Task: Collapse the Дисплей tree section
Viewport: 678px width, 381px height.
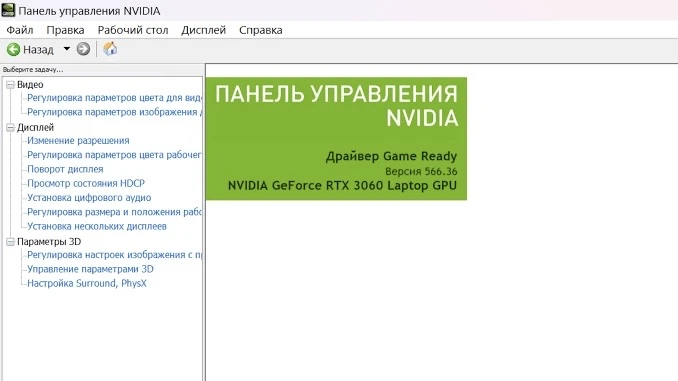Action: click(x=10, y=128)
